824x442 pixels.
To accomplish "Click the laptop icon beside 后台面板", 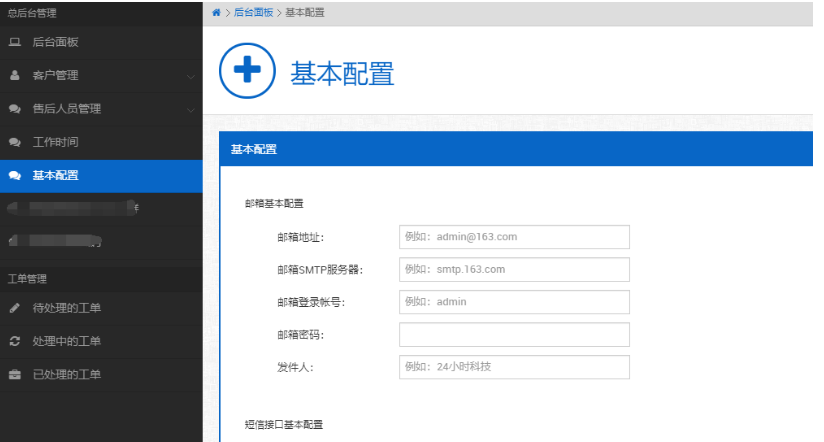I will 15,42.
